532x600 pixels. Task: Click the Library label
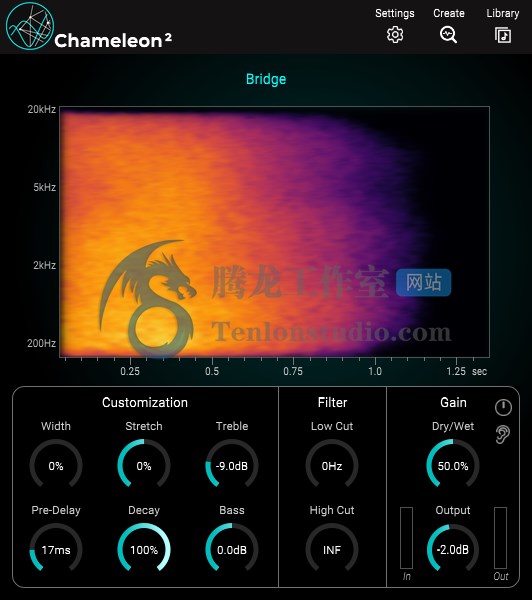click(x=503, y=13)
